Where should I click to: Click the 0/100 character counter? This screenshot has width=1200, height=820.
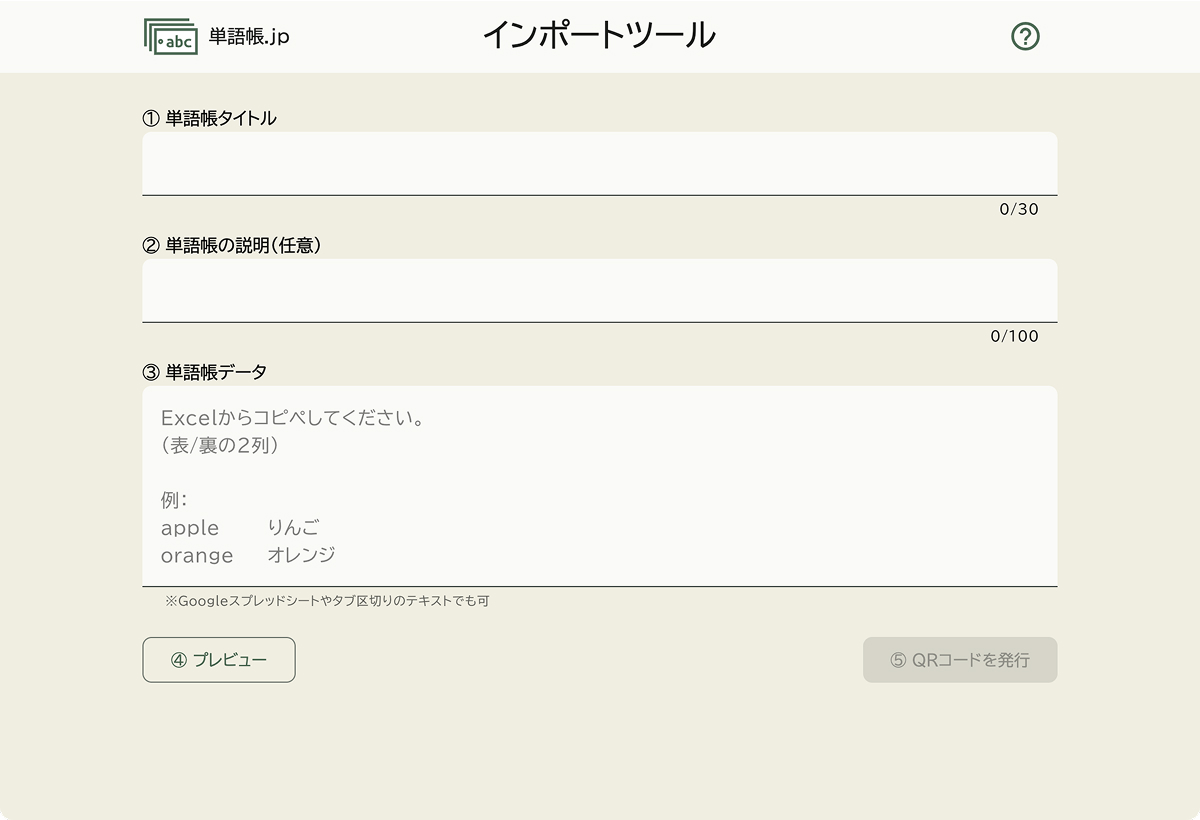(x=1014, y=337)
